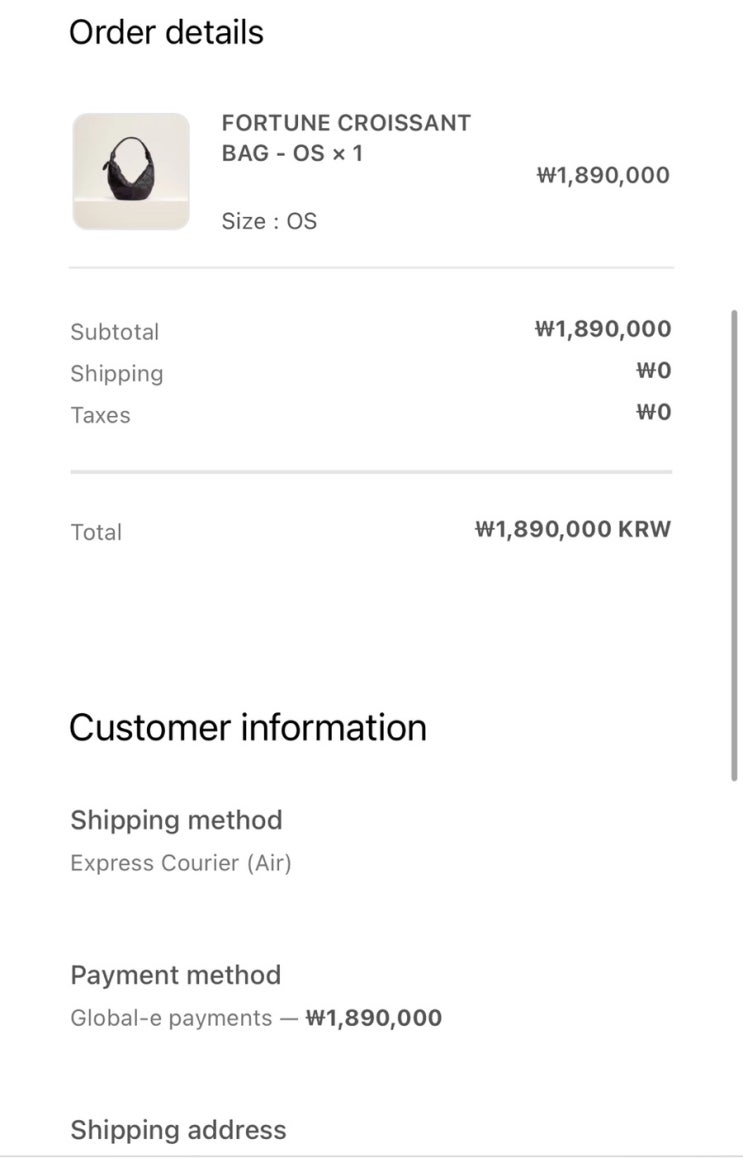The height and width of the screenshot is (1158, 743).
Task: Click the Shipping label in the order summary
Action: [117, 374]
